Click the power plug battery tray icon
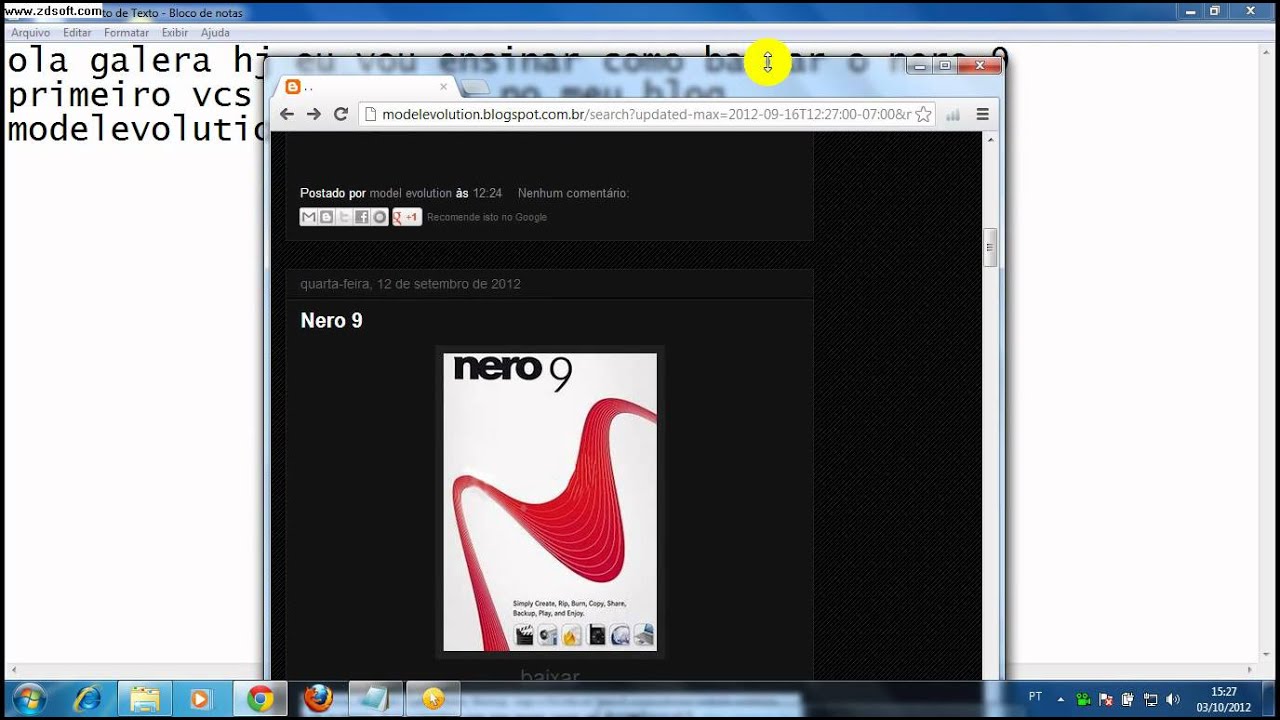 click(x=1128, y=699)
